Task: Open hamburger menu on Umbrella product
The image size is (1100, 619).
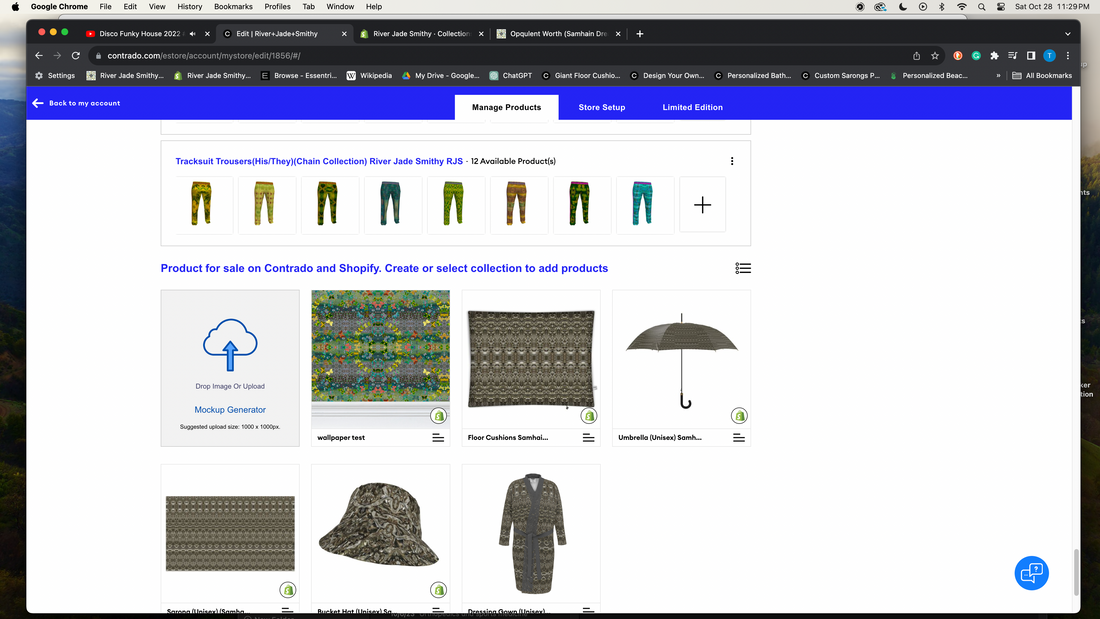Action: click(738, 438)
